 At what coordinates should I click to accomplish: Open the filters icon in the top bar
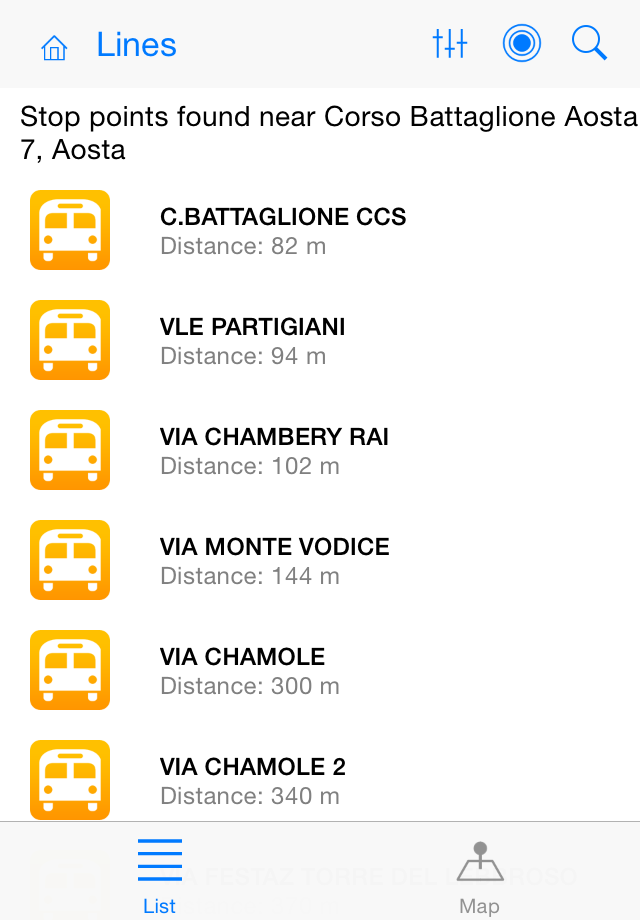click(x=450, y=43)
